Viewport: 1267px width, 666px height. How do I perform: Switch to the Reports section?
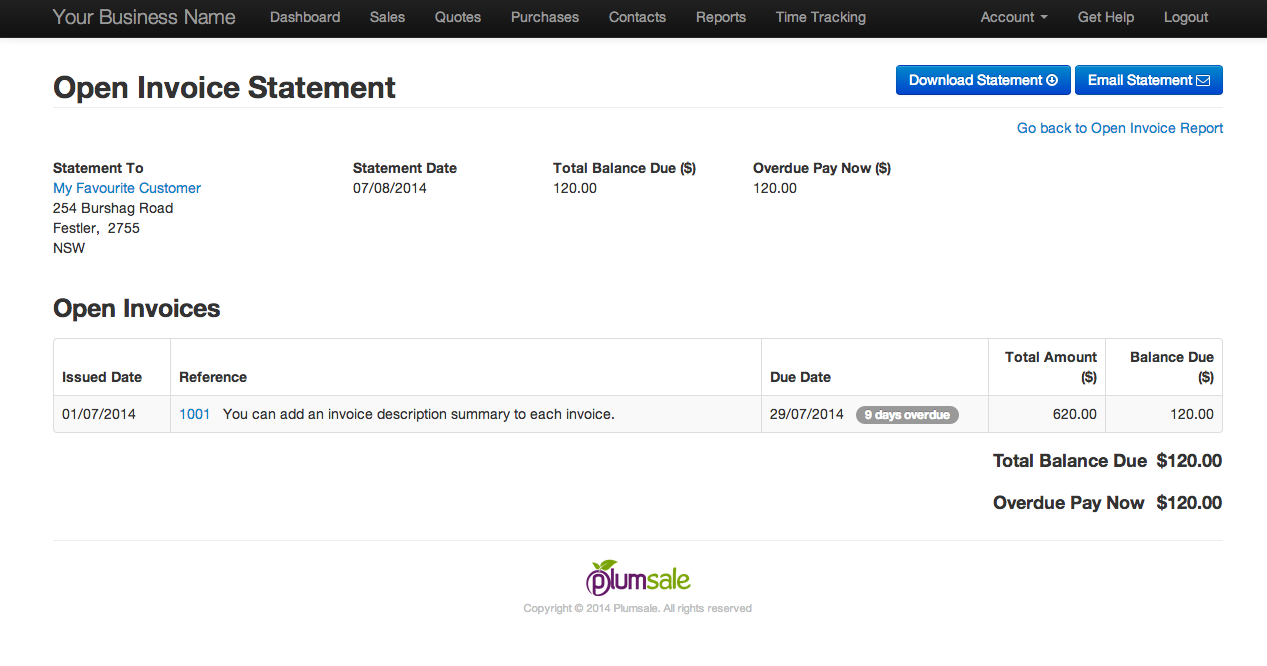[720, 17]
